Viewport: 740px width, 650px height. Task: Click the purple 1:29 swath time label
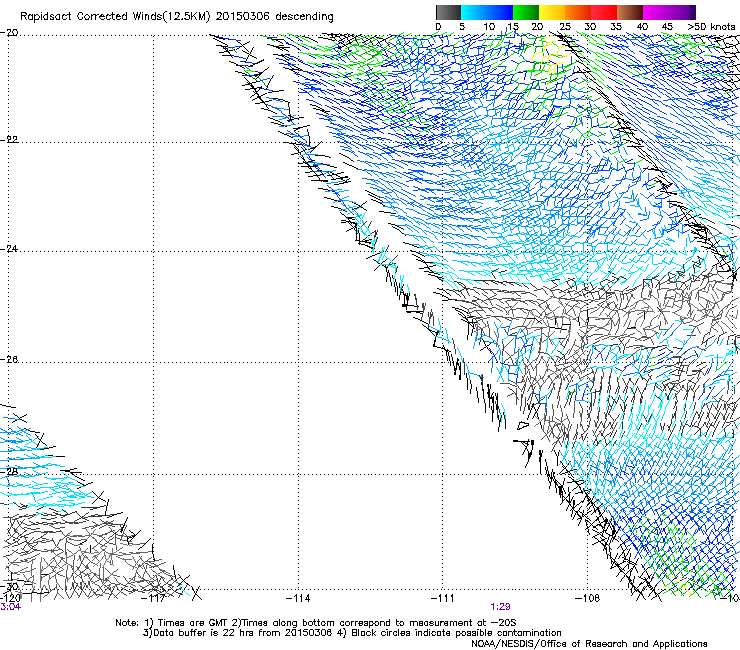pos(500,607)
